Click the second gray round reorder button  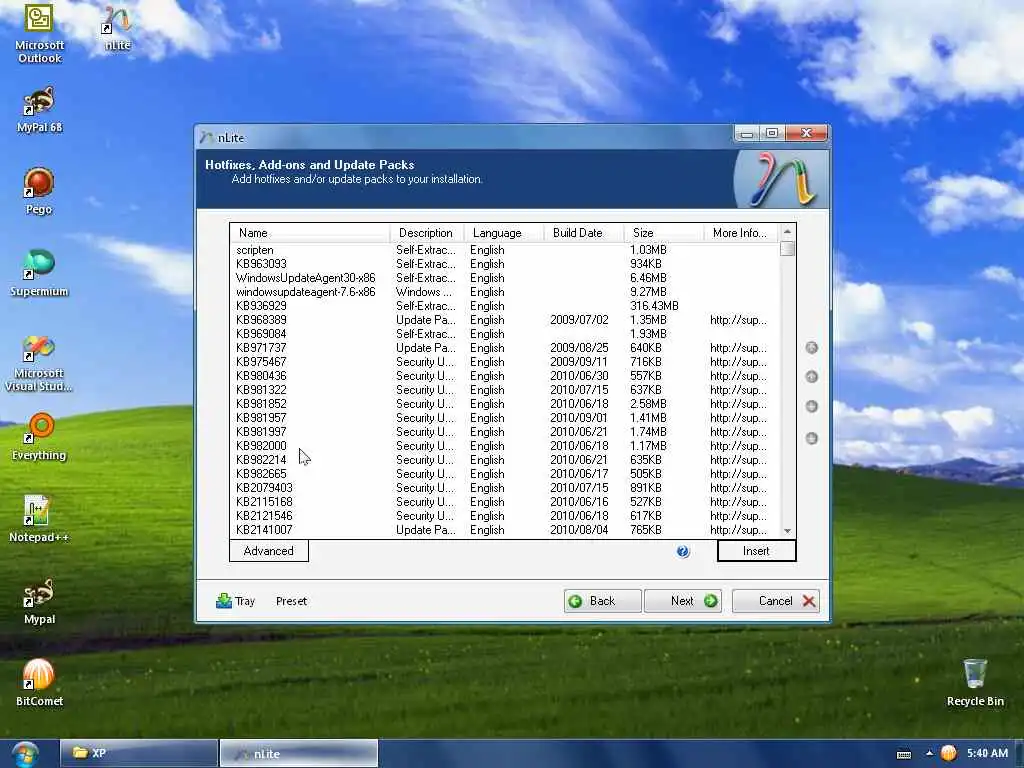[x=812, y=376]
